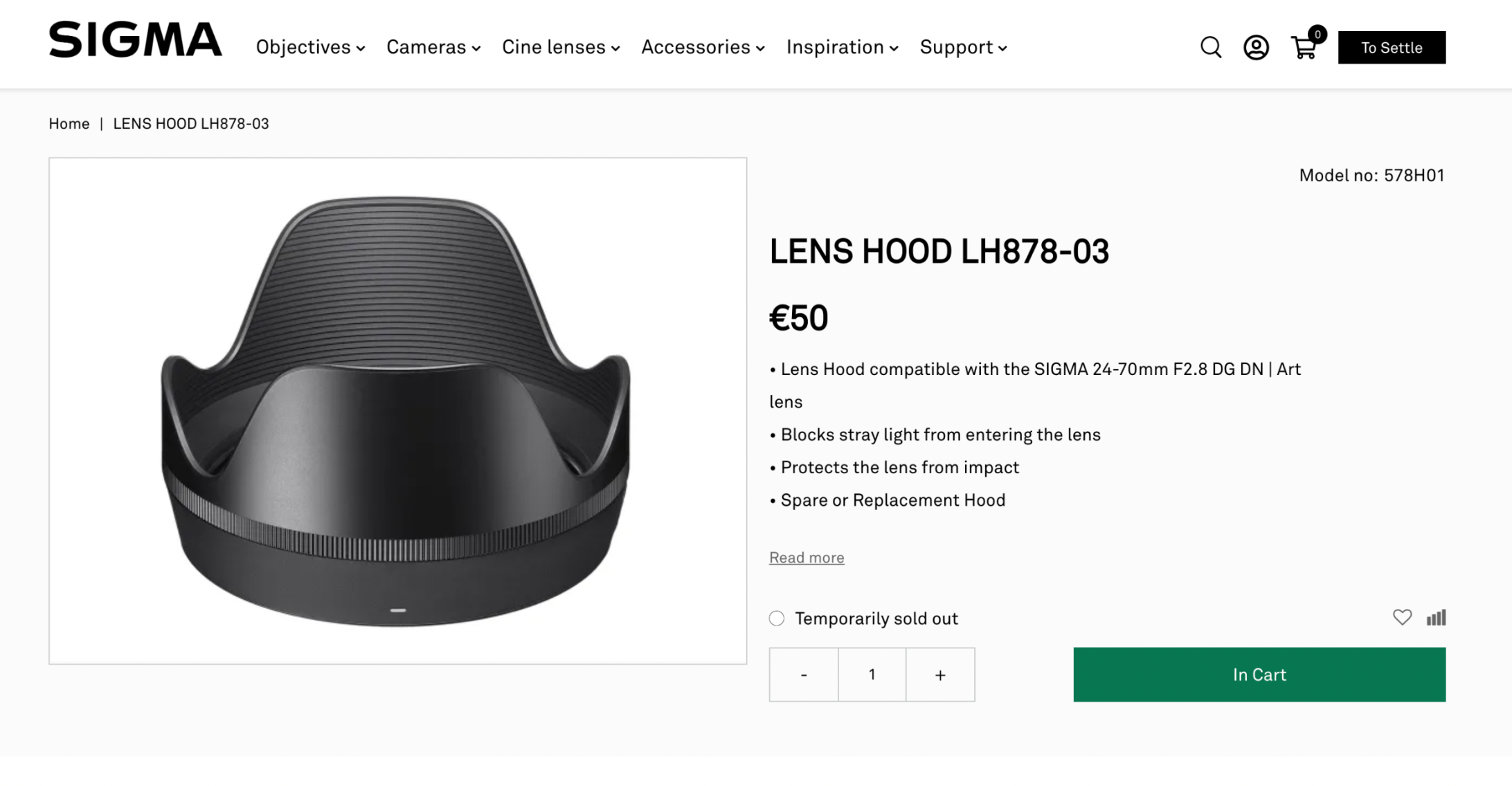Click the lens hood product image
Viewport: 1512px width, 786px height.
click(397, 411)
